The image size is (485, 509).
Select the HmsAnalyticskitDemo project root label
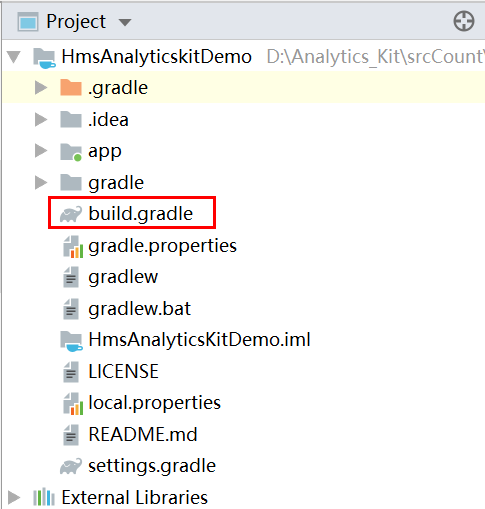click(x=156, y=57)
